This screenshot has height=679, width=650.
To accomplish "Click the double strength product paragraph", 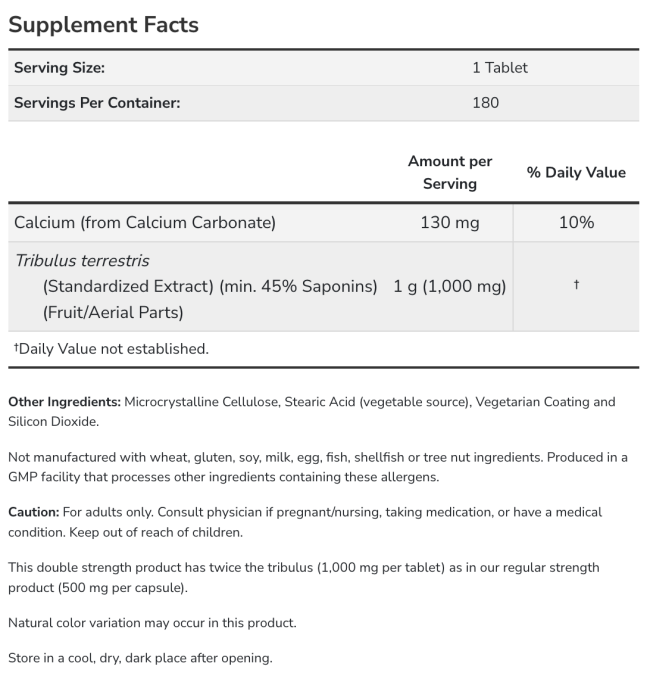I will pos(304,578).
